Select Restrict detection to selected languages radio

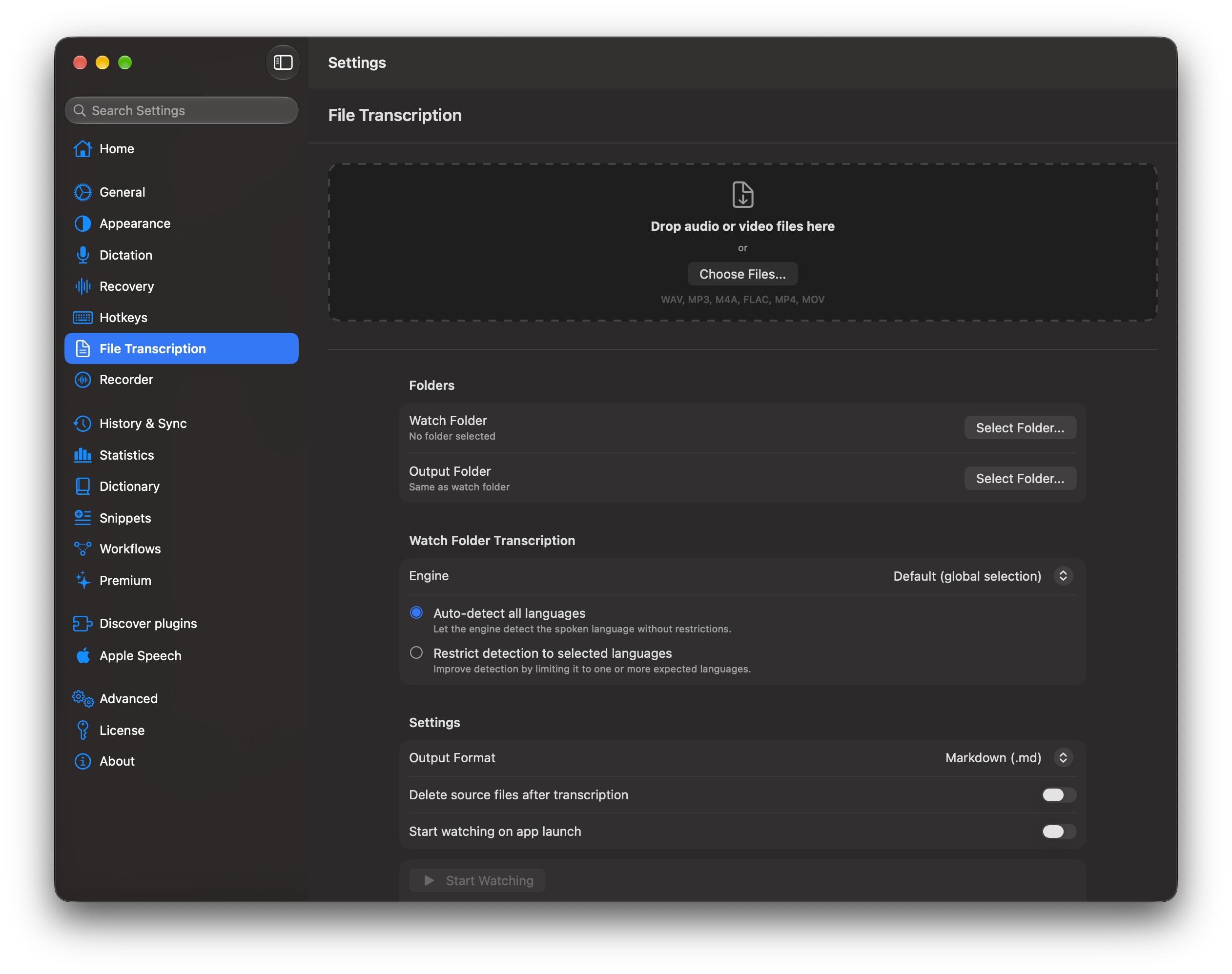click(416, 653)
